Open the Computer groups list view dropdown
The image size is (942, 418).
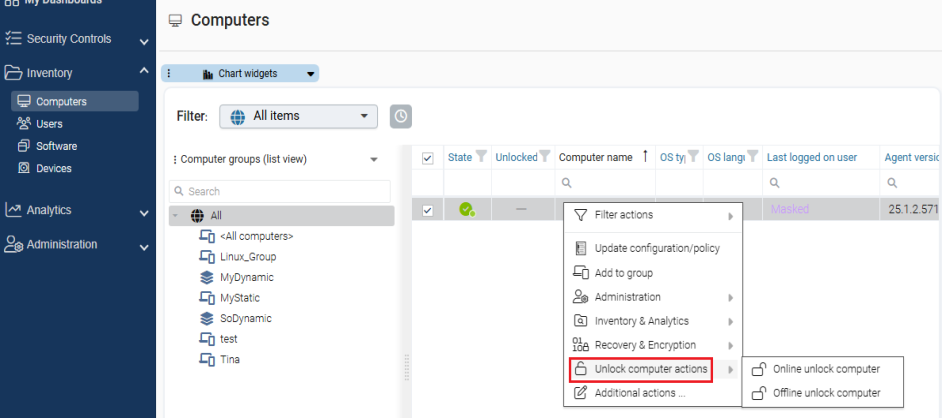click(374, 159)
